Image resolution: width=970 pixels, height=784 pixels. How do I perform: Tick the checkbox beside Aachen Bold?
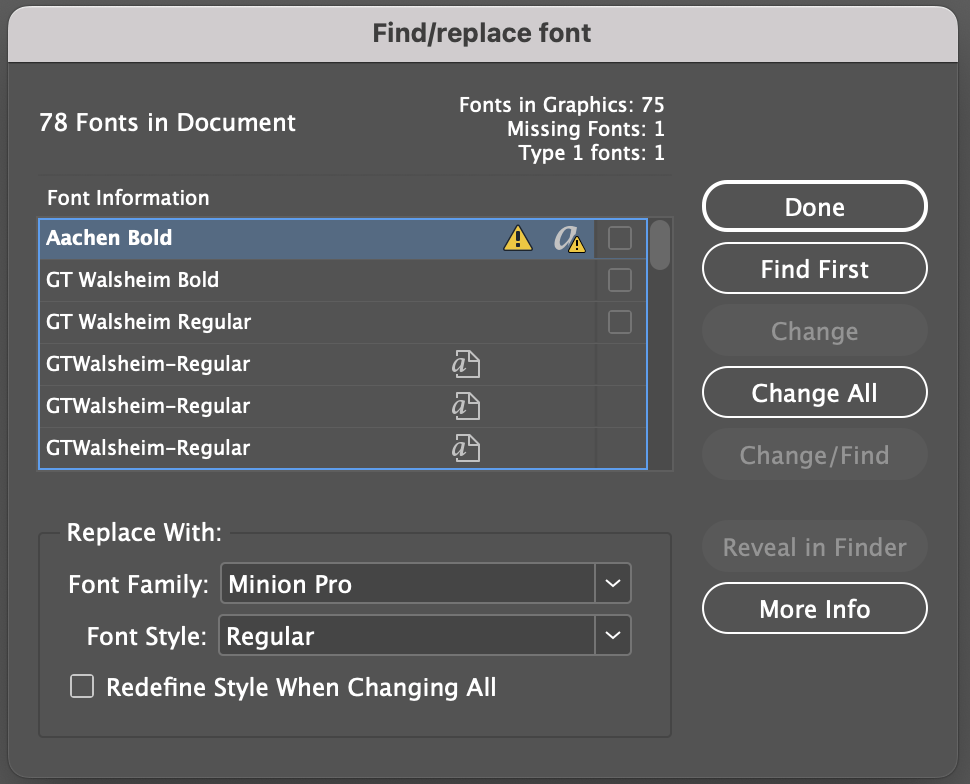620,238
